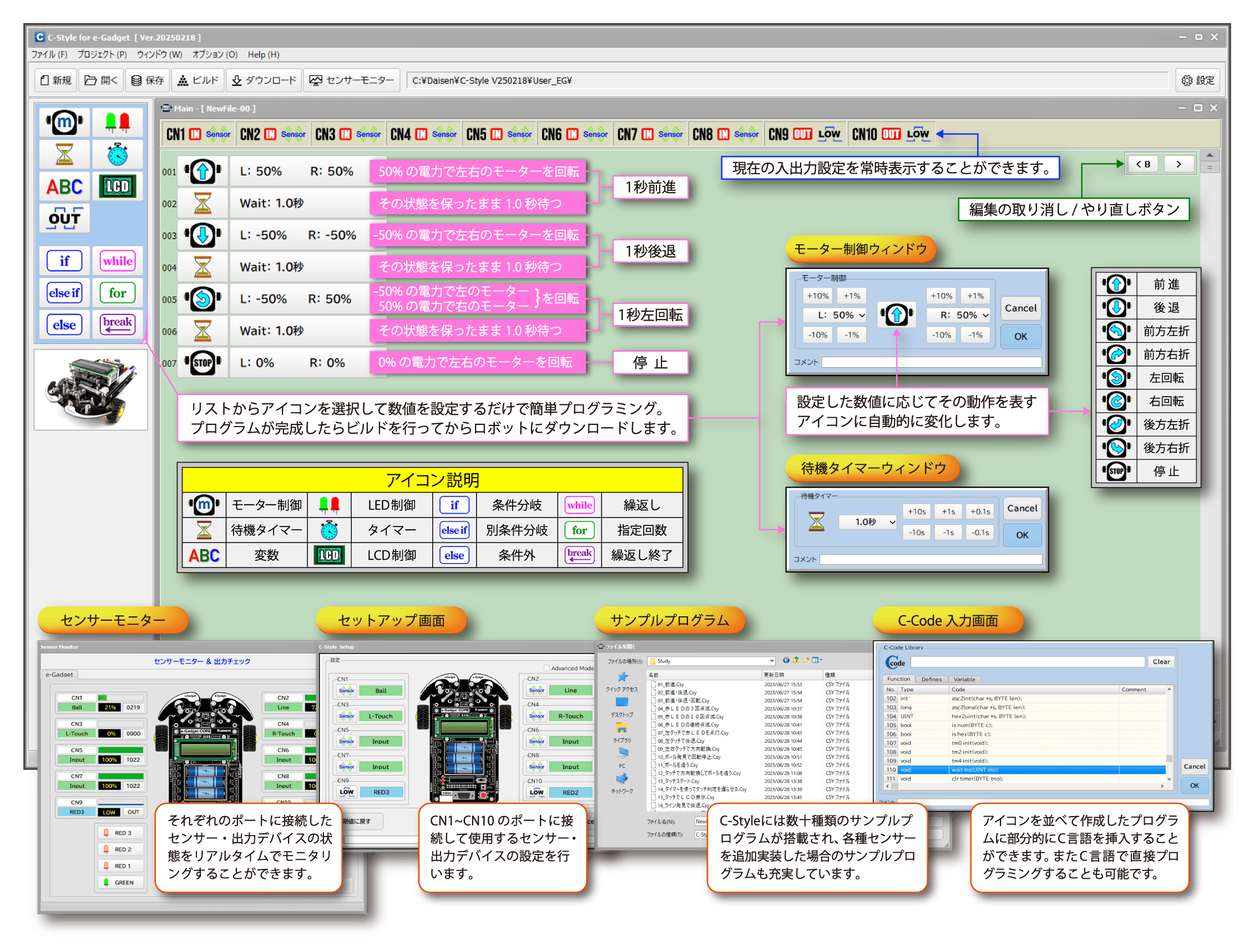Image resolution: width=1254 pixels, height=952 pixels.
Task: Open Study folder dropdown in file dialog
Action: pyautogui.click(x=711, y=661)
